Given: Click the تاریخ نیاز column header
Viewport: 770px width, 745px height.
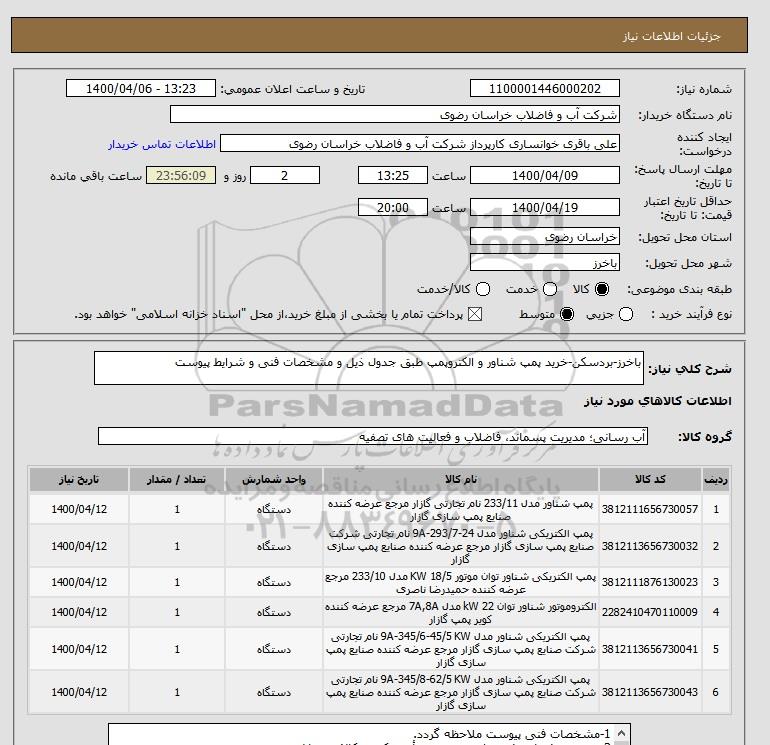Looking at the screenshot, I should [x=79, y=479].
